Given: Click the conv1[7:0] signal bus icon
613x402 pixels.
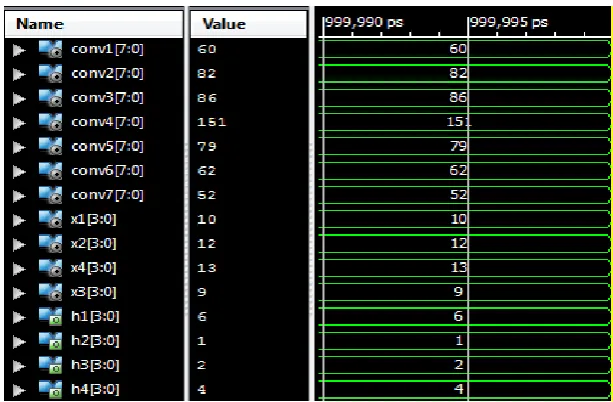Looking at the screenshot, I should (x=50, y=49).
